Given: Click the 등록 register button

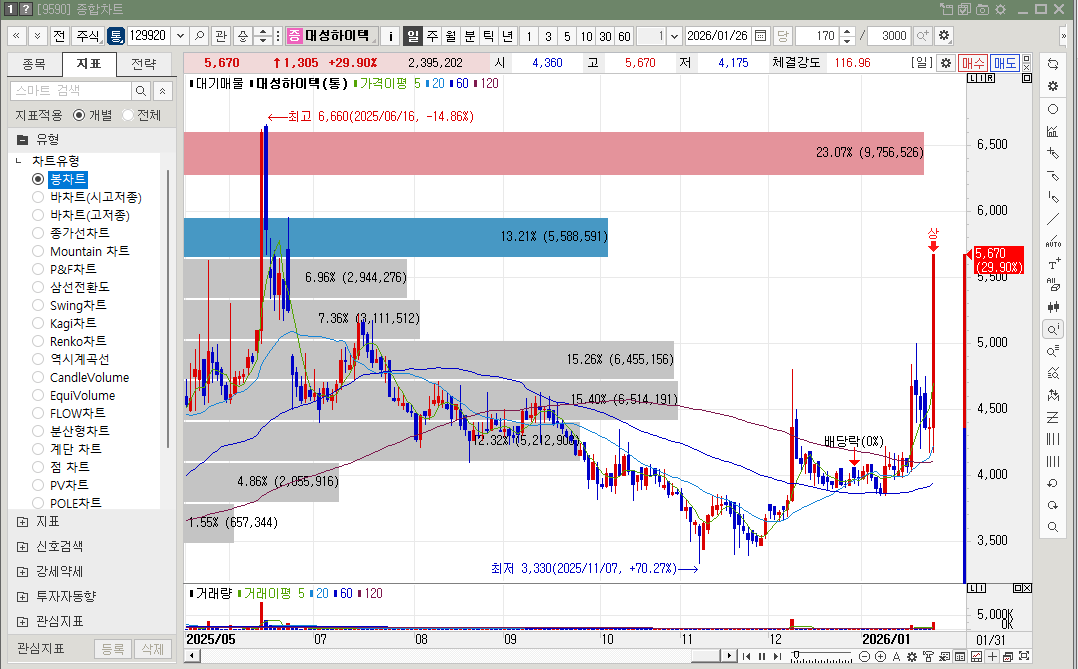Looking at the screenshot, I should click(113, 648).
